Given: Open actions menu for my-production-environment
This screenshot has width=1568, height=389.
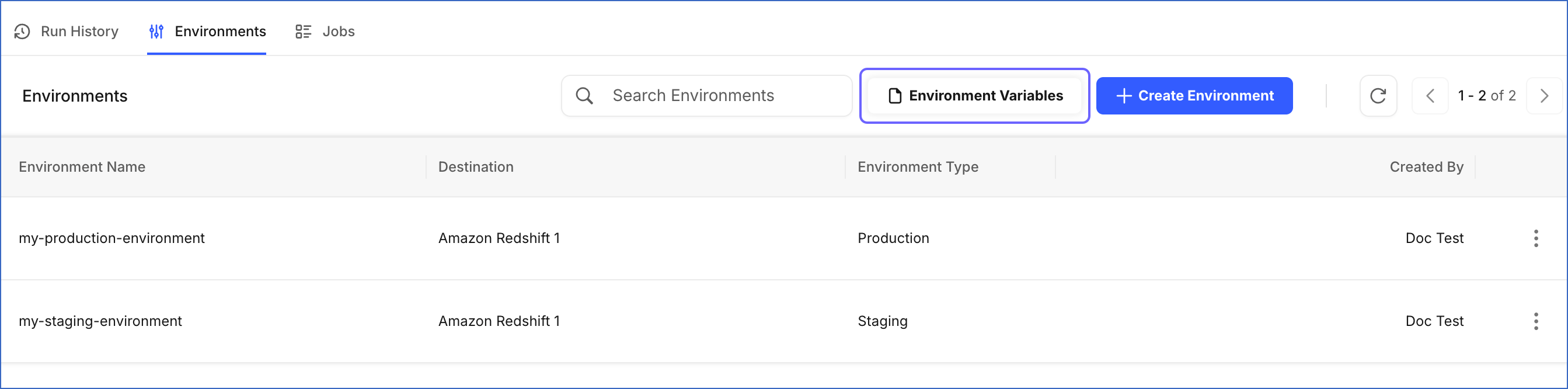Looking at the screenshot, I should tap(1536, 239).
